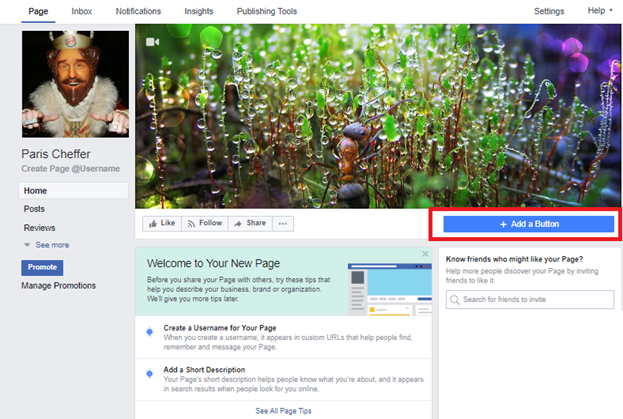Click the Search for friends to invite field
Viewport: 623px width, 419px height.
[x=530, y=299]
